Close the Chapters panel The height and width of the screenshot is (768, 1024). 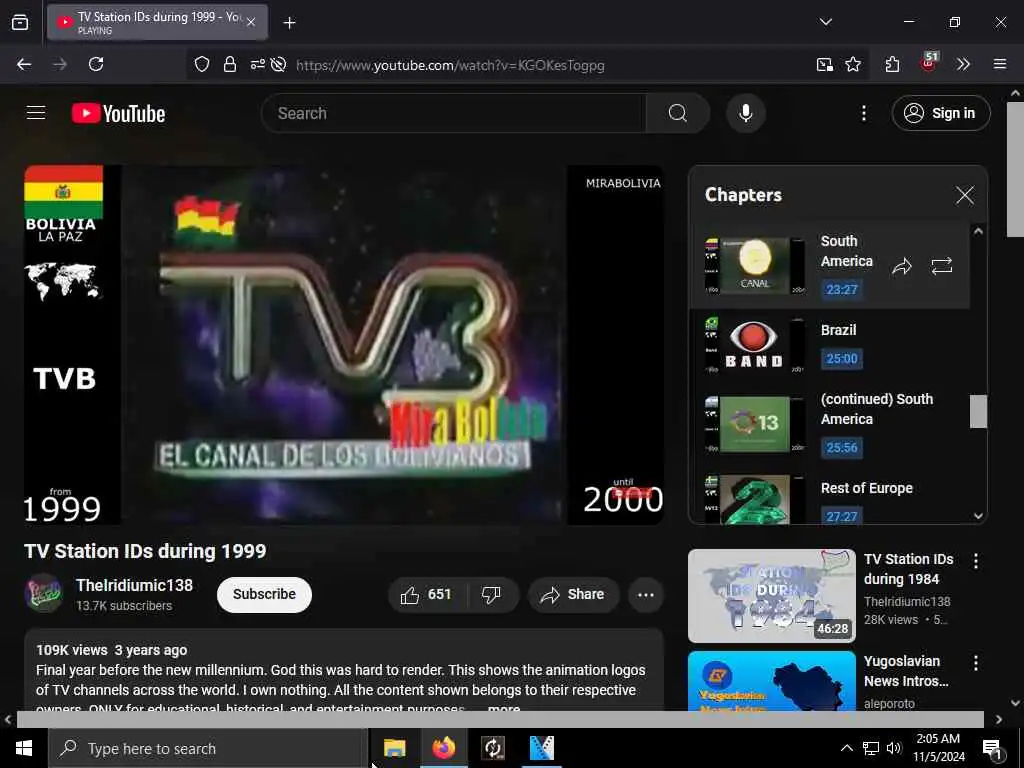pyautogui.click(x=965, y=195)
